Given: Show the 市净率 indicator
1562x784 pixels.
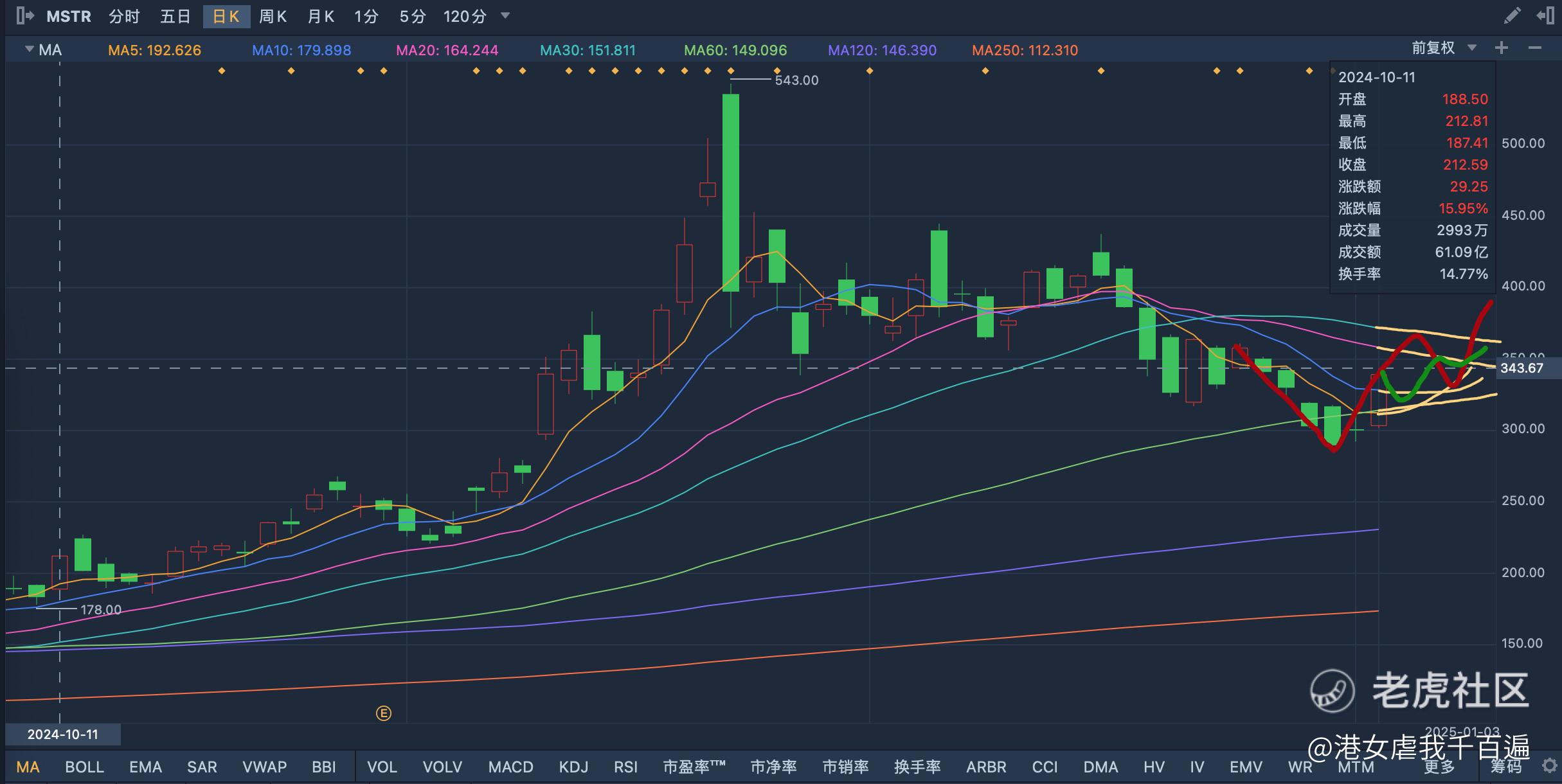Looking at the screenshot, I should point(773,767).
